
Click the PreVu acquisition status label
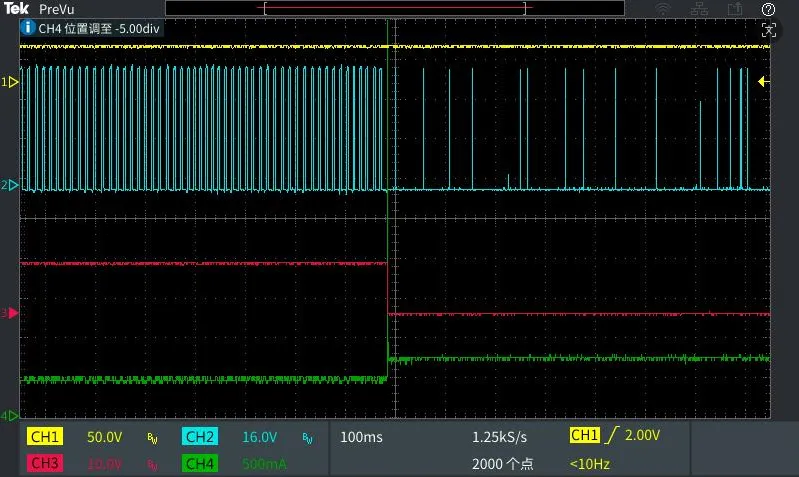tap(57, 9)
